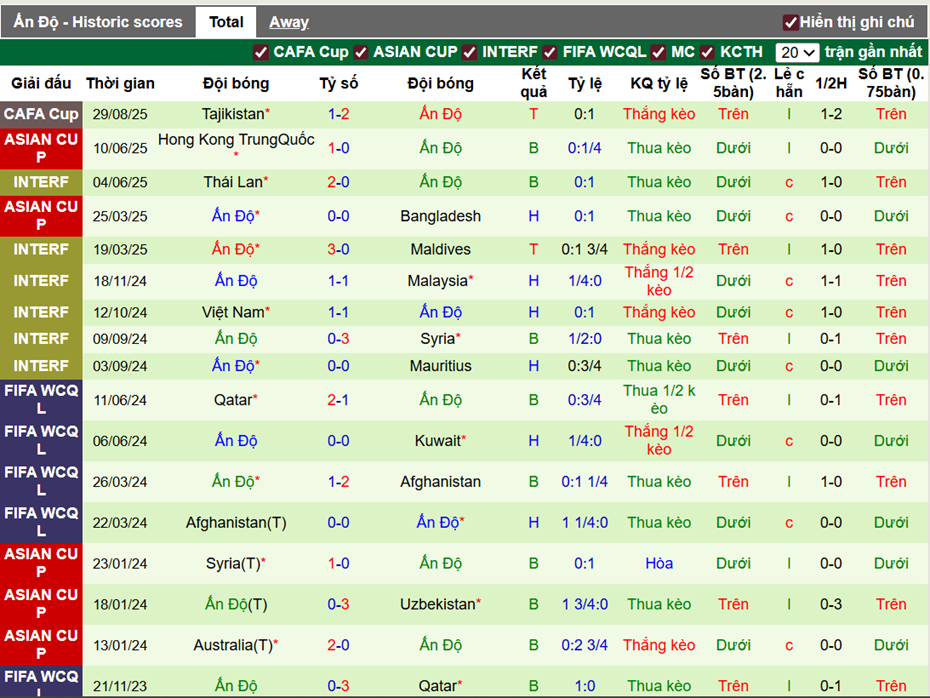The width and height of the screenshot is (930, 698).
Task: Uncheck the ASIAN CUP filter checkbox
Action: (x=361, y=52)
